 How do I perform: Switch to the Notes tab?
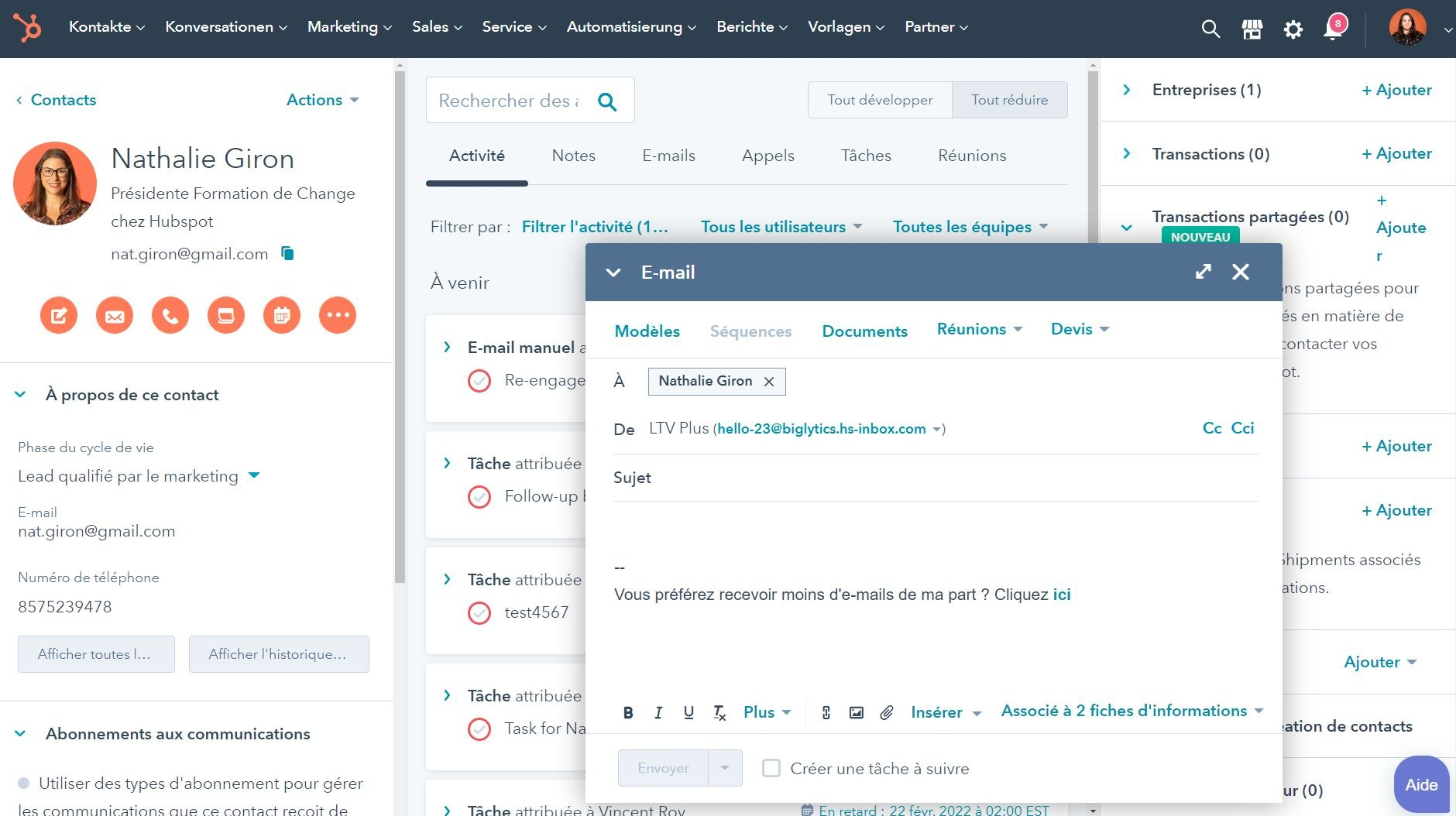click(x=573, y=156)
